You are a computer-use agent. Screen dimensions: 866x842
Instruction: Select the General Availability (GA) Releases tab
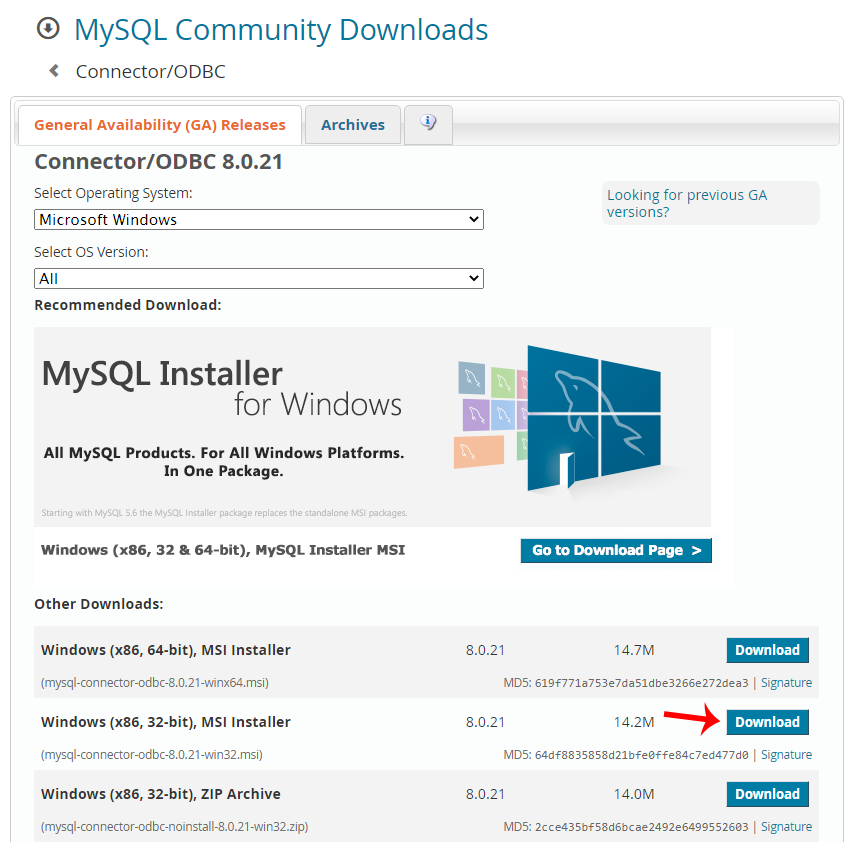coord(160,125)
